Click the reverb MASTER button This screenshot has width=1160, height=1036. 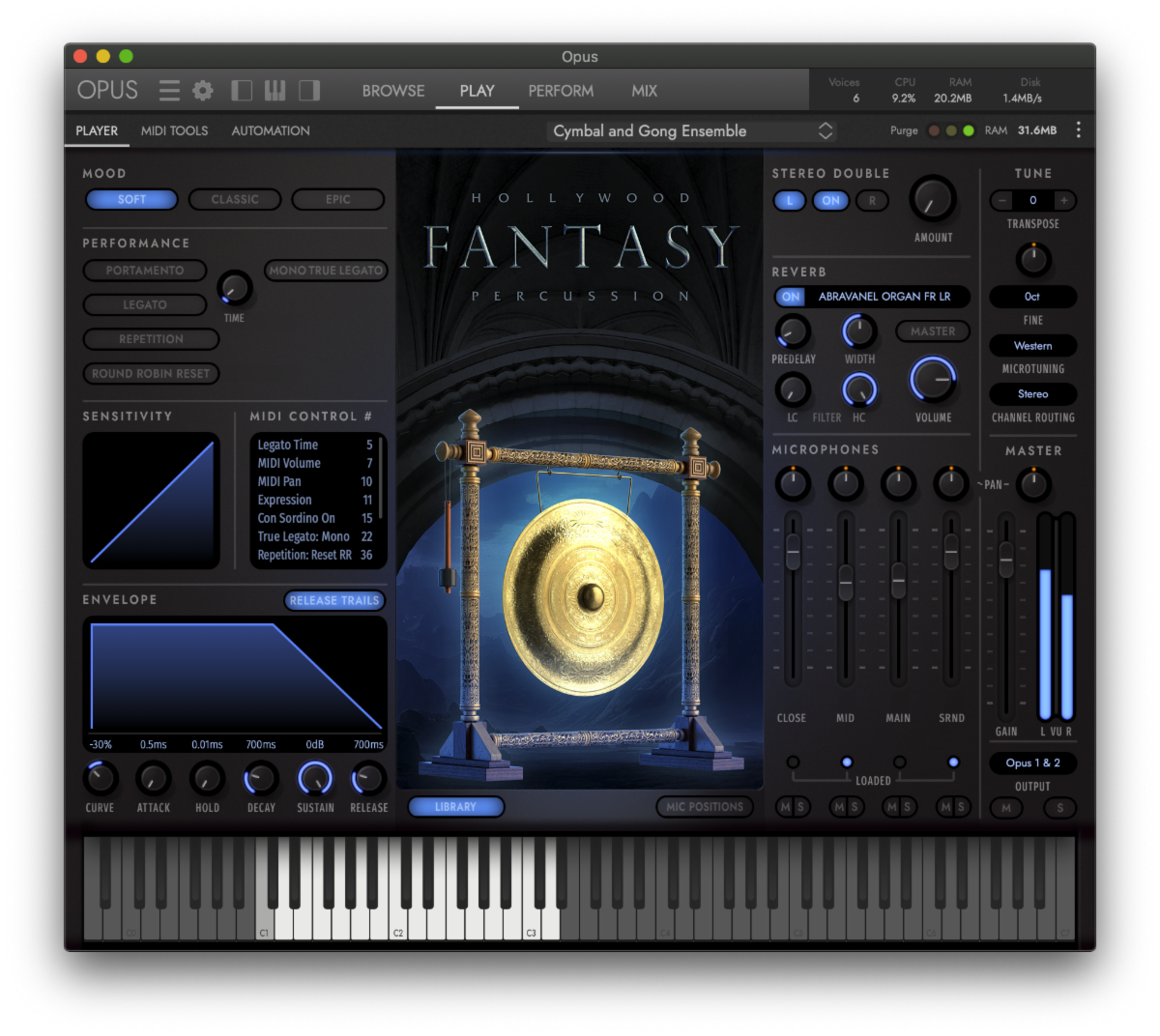coord(933,331)
